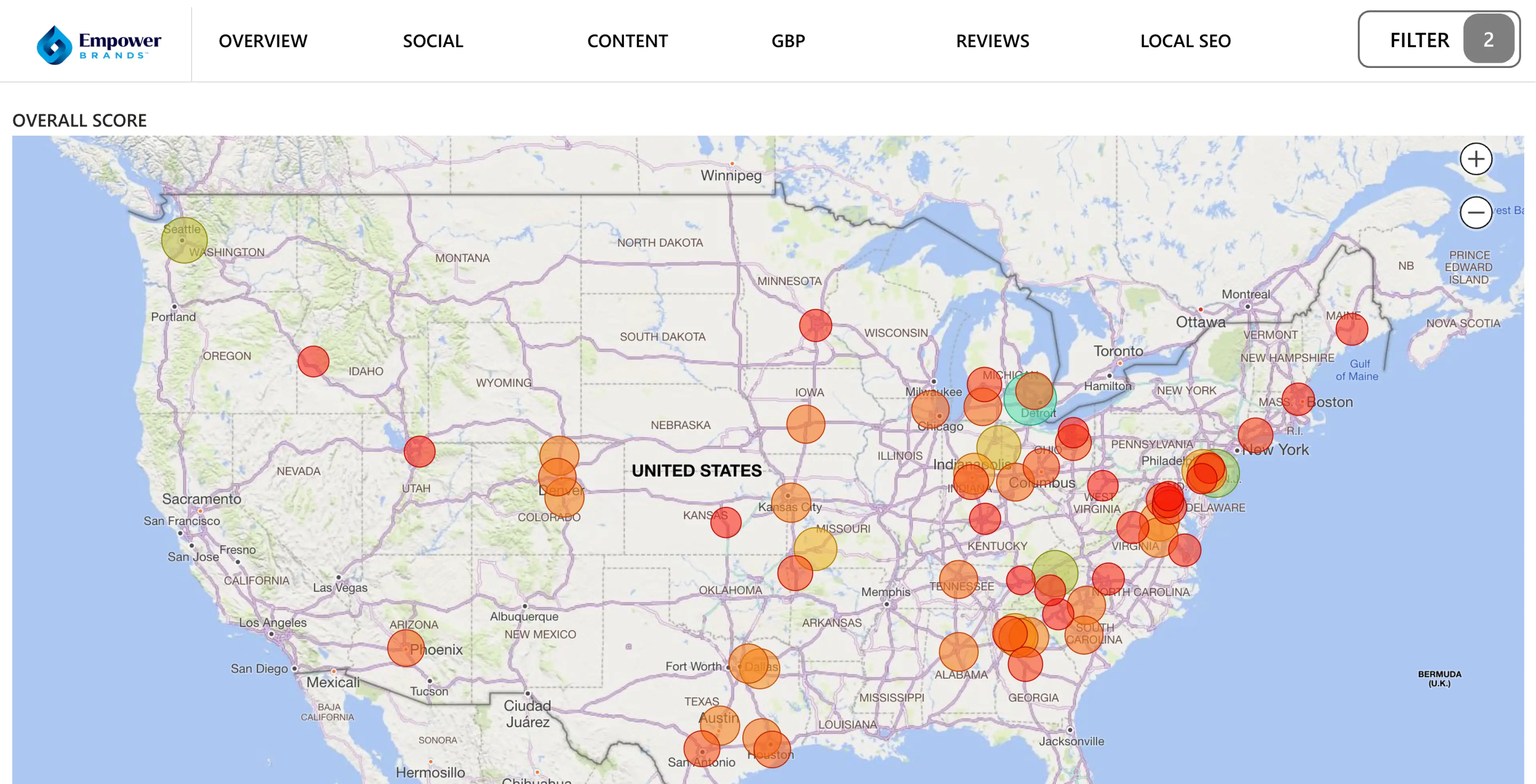
Task: Go to the GBP tab
Action: tap(788, 41)
